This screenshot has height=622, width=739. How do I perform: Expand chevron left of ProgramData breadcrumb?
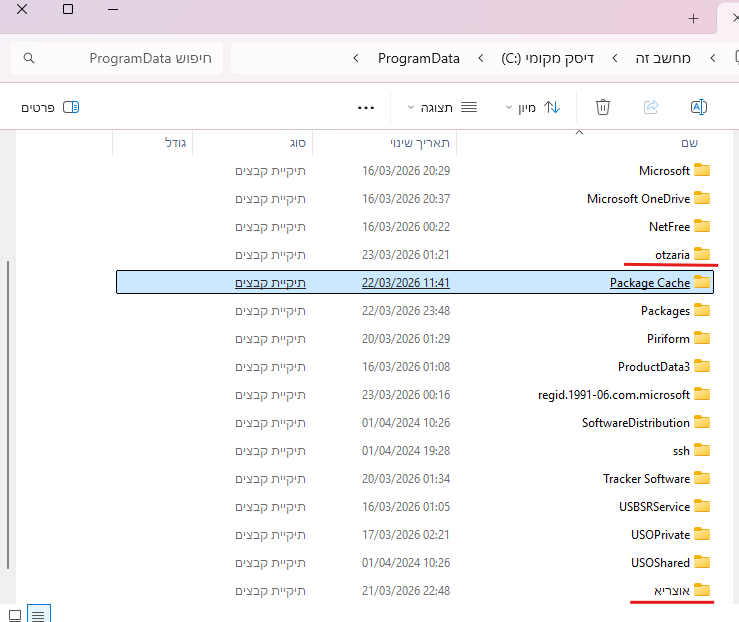[356, 58]
